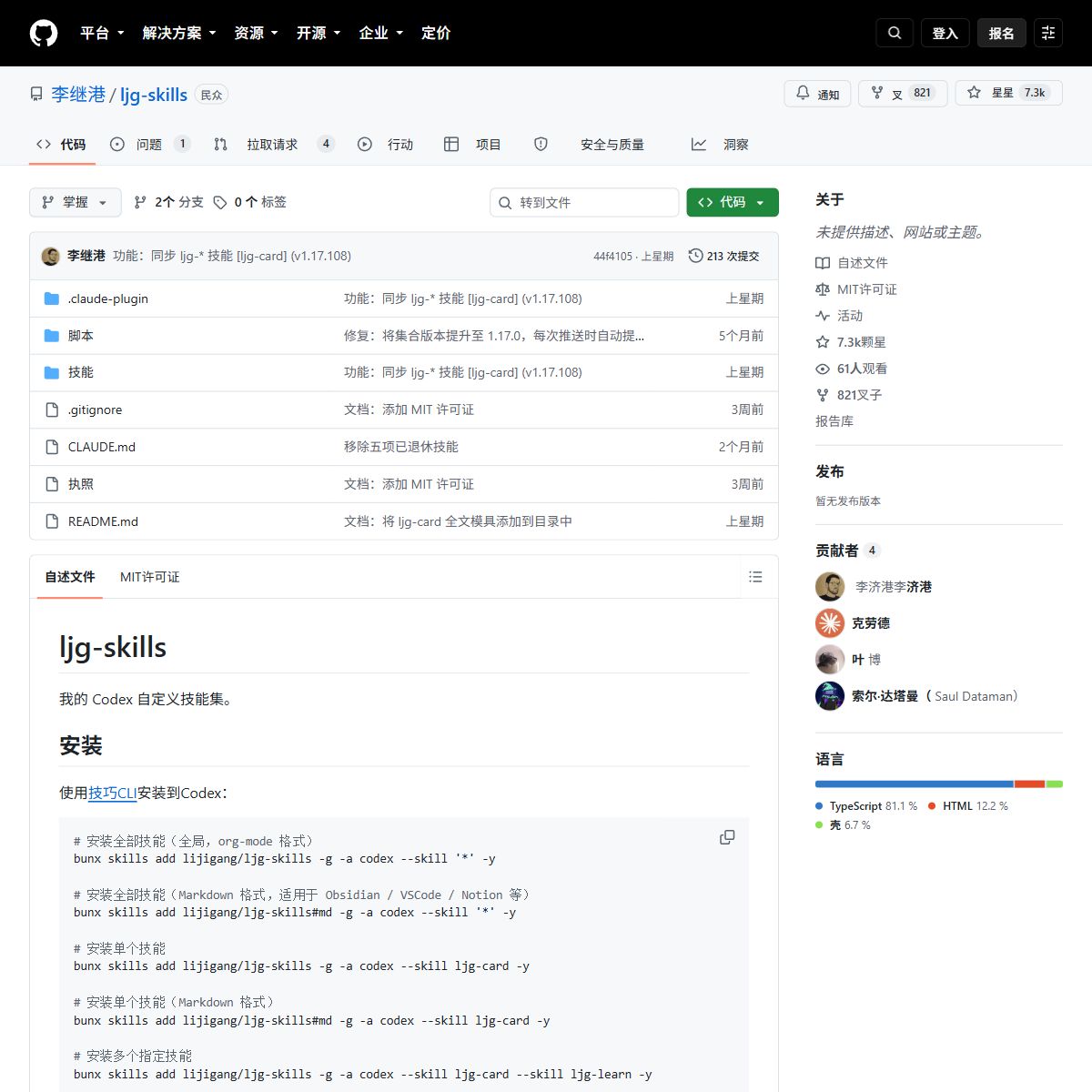This screenshot has height=1092, width=1092.
Task: Open the 掌握 branch selector dropdown
Action: point(76,202)
